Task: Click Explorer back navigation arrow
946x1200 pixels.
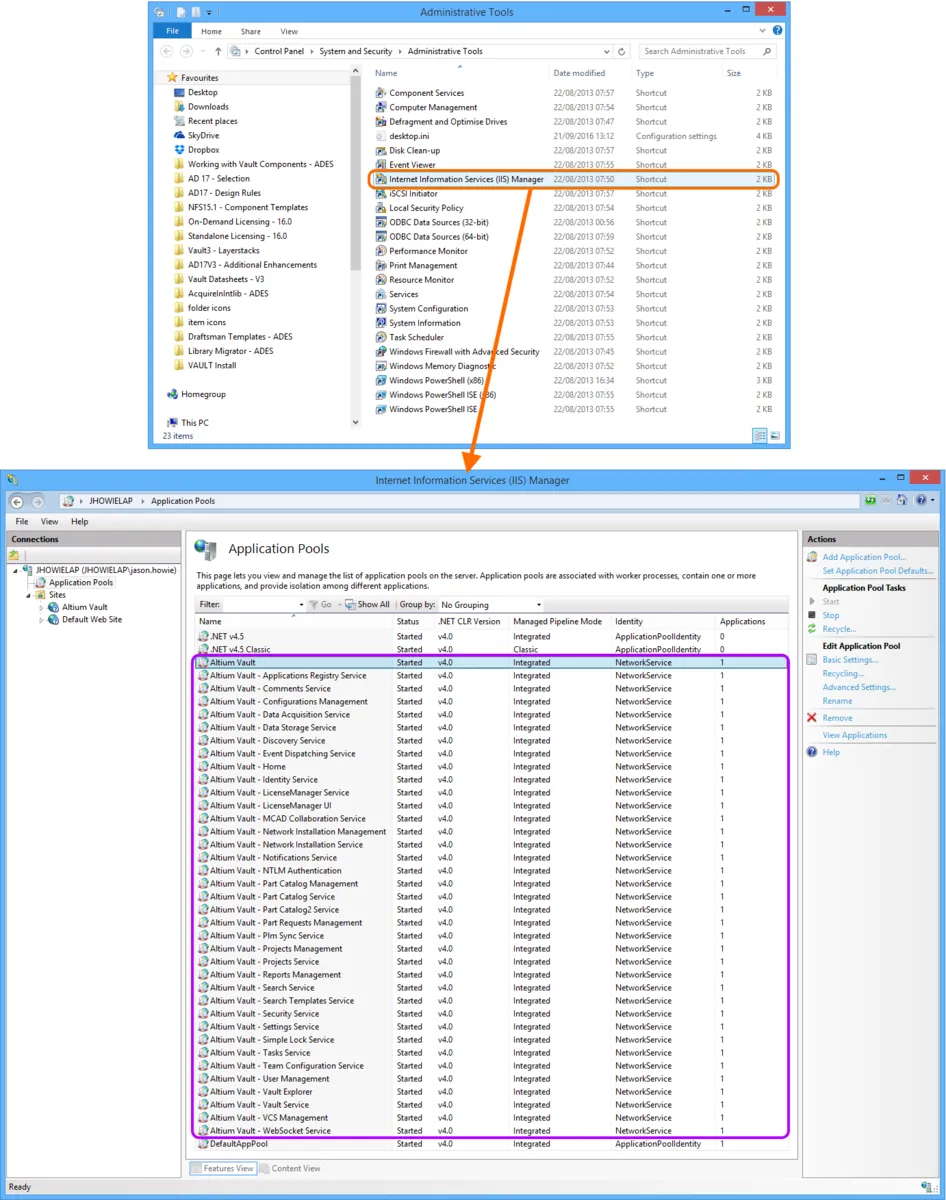Action: point(167,51)
